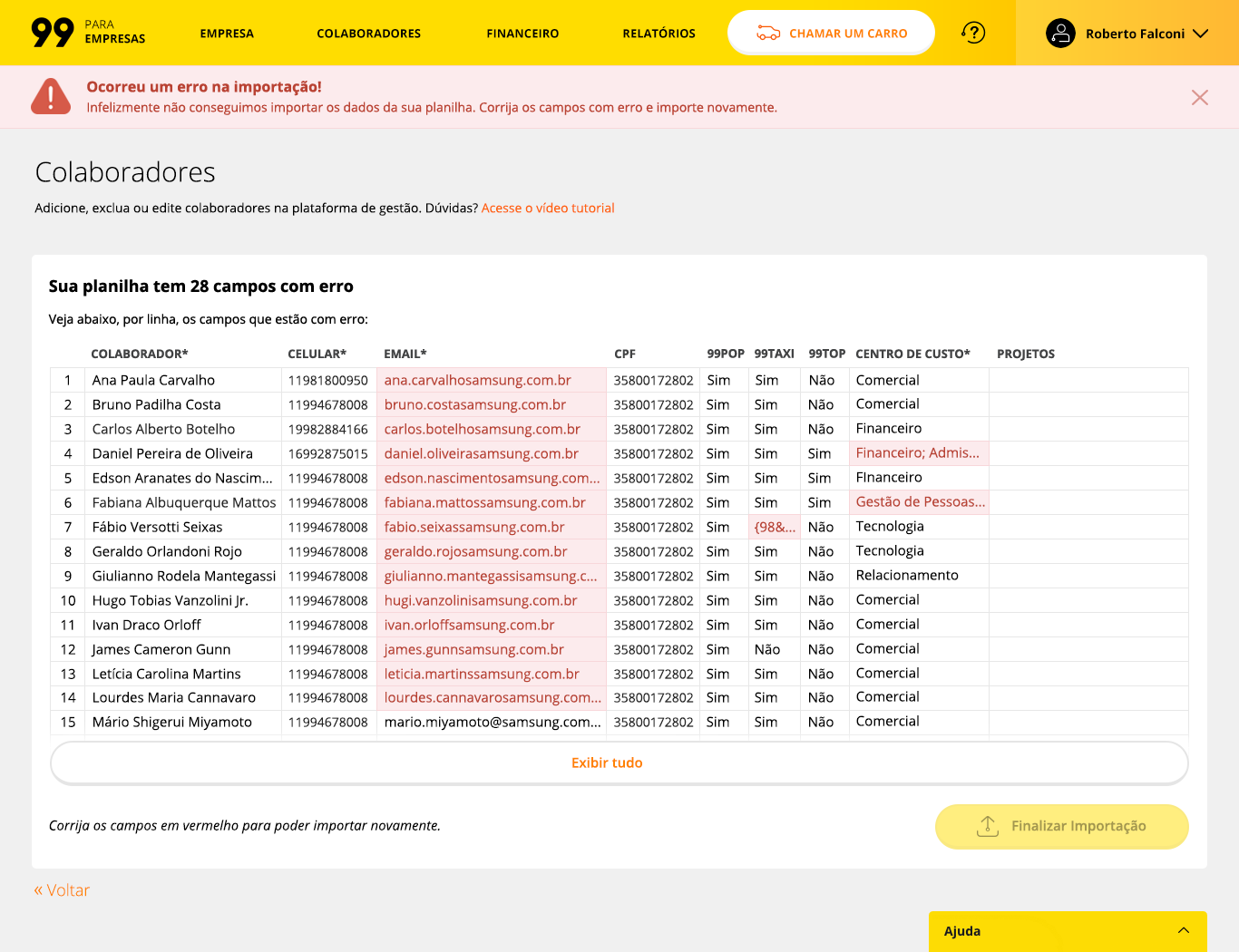Viewport: 1239px width, 952px height.
Task: Click phone number 19982884166
Action: (328, 429)
